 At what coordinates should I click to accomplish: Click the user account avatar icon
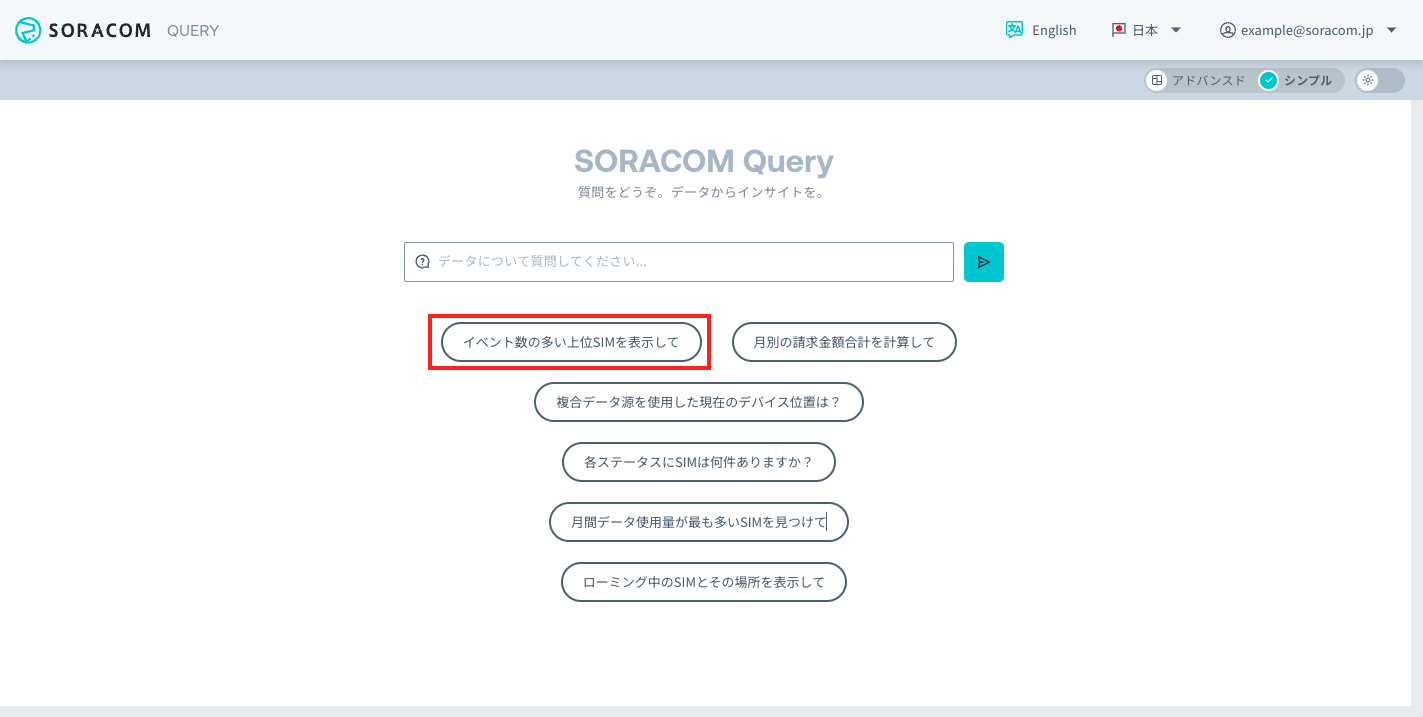[1228, 30]
